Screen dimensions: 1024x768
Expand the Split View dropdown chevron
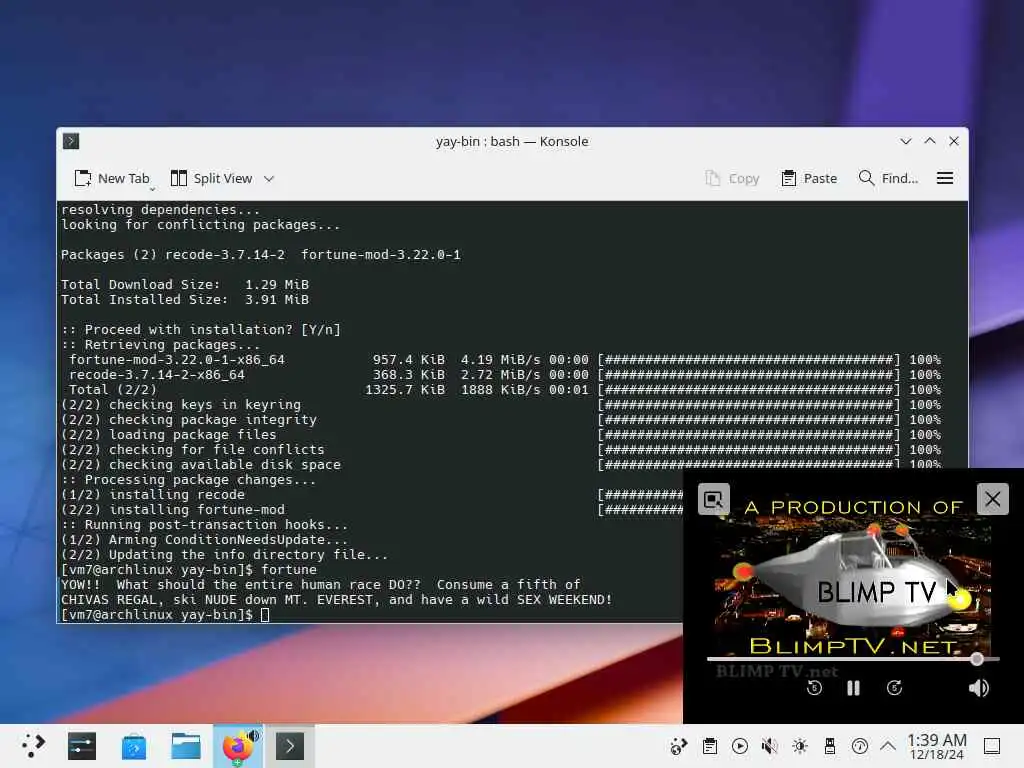(x=269, y=178)
